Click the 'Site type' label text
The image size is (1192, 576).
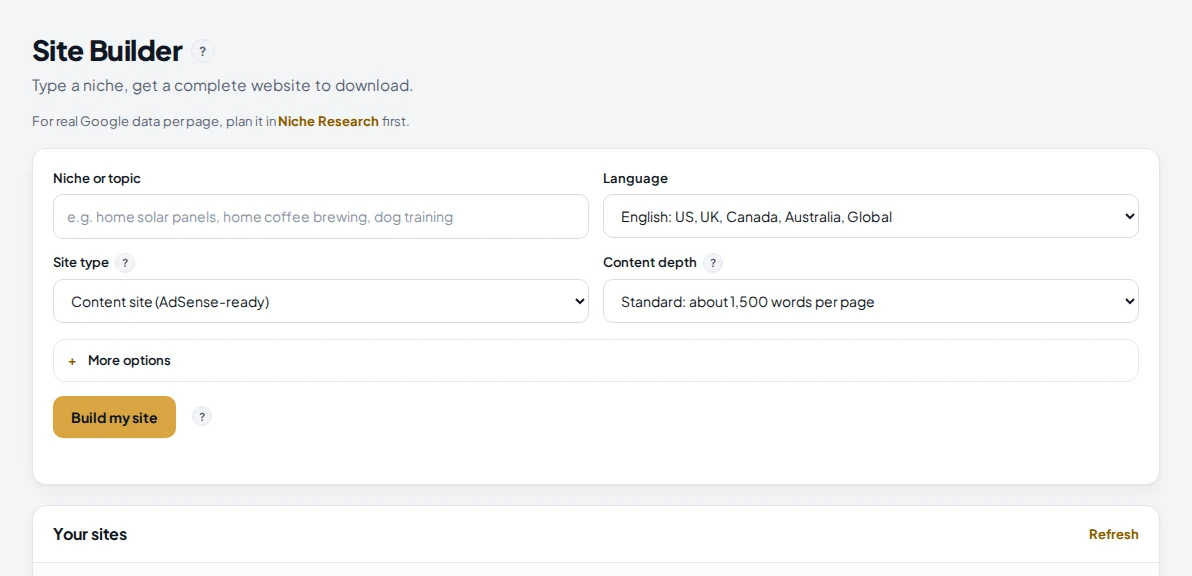[x=81, y=263]
